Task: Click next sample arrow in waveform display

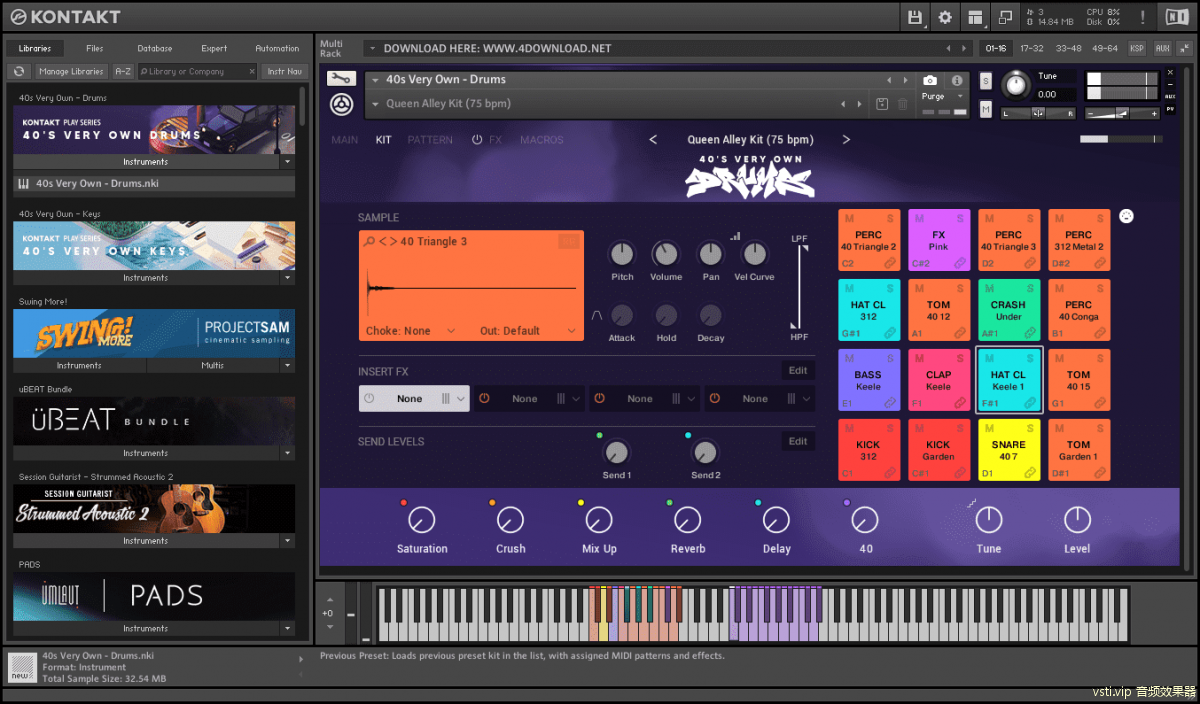Action: 393,242
